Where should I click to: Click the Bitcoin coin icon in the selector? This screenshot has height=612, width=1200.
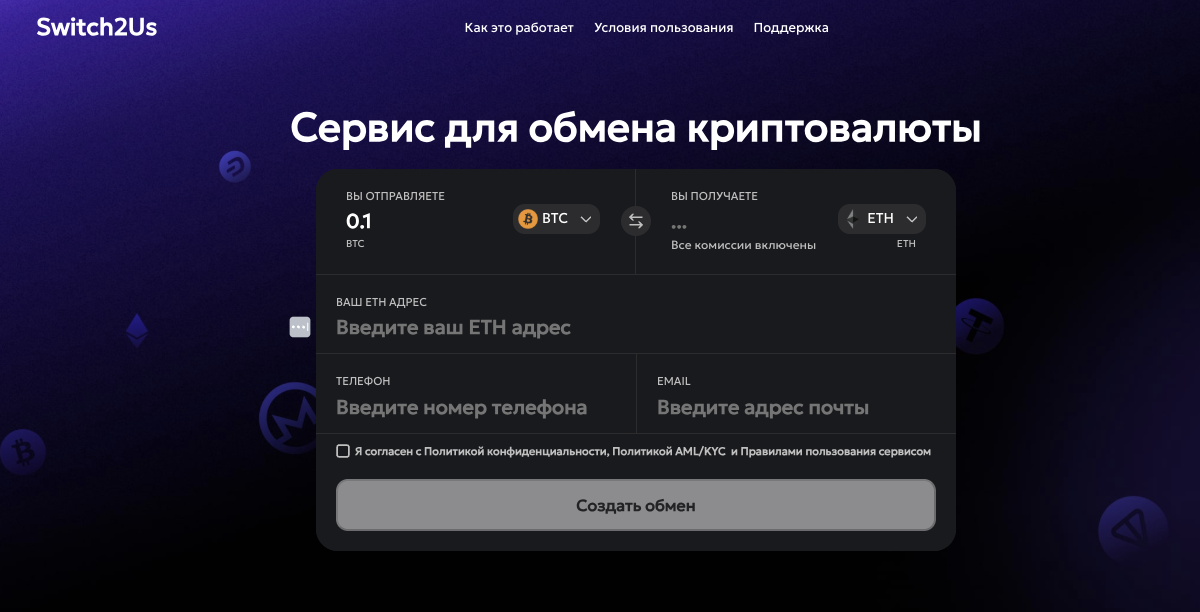[x=528, y=219]
